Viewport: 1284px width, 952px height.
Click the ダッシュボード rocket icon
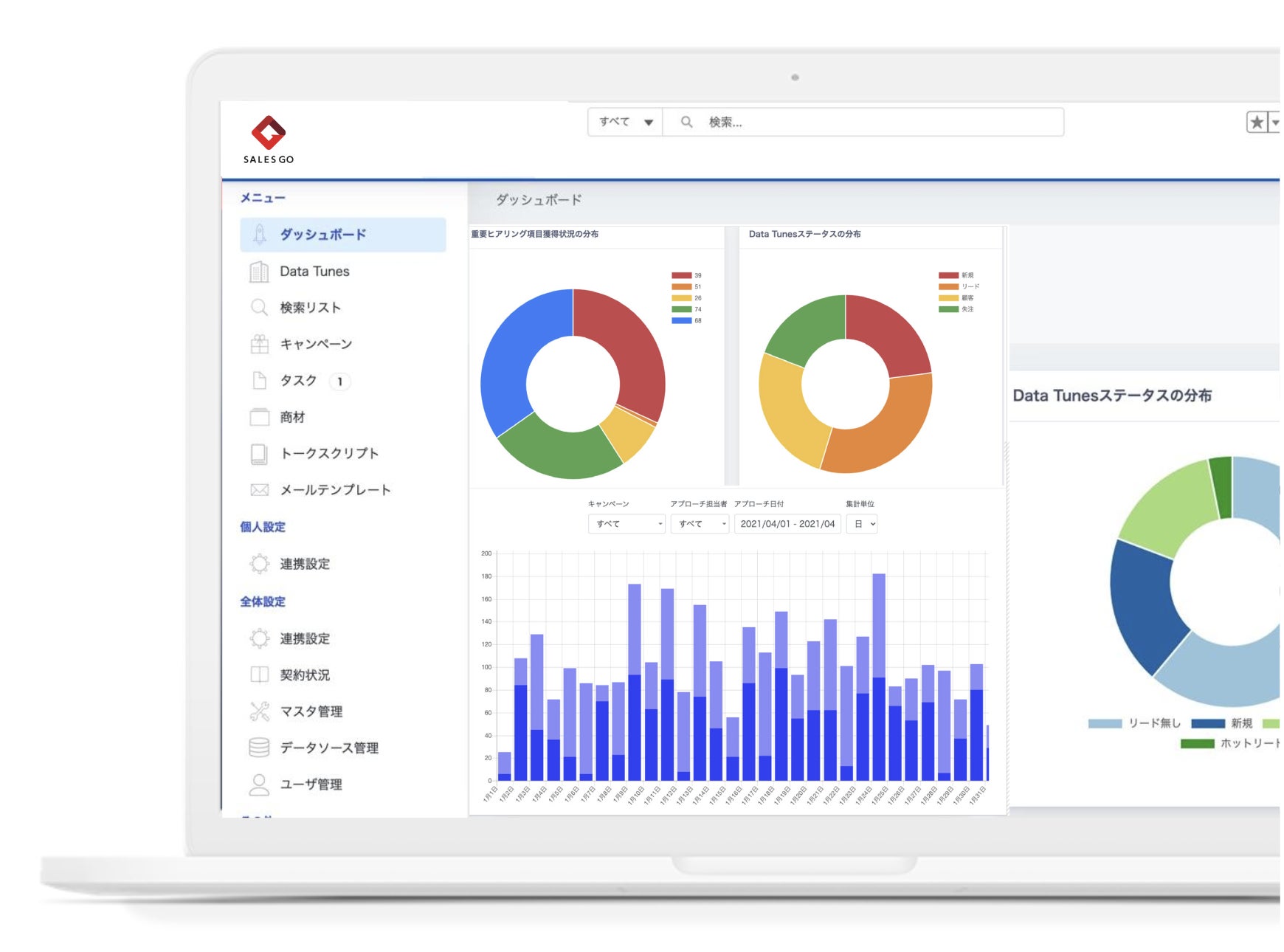tap(259, 235)
